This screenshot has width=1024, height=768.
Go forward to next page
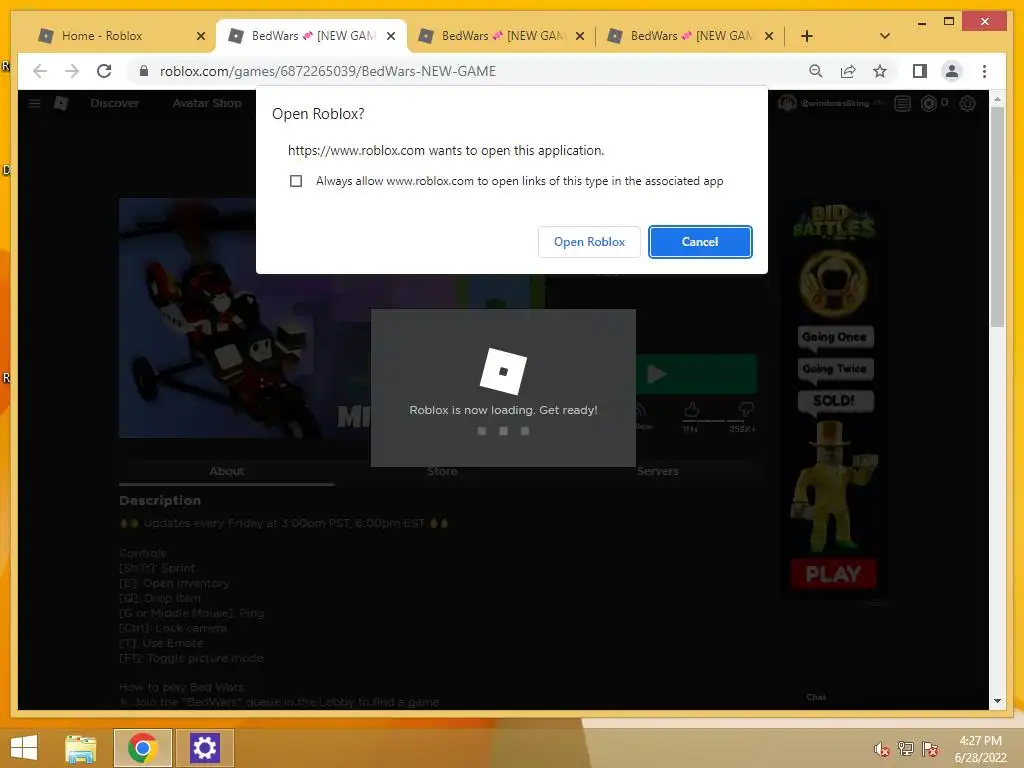click(72, 71)
